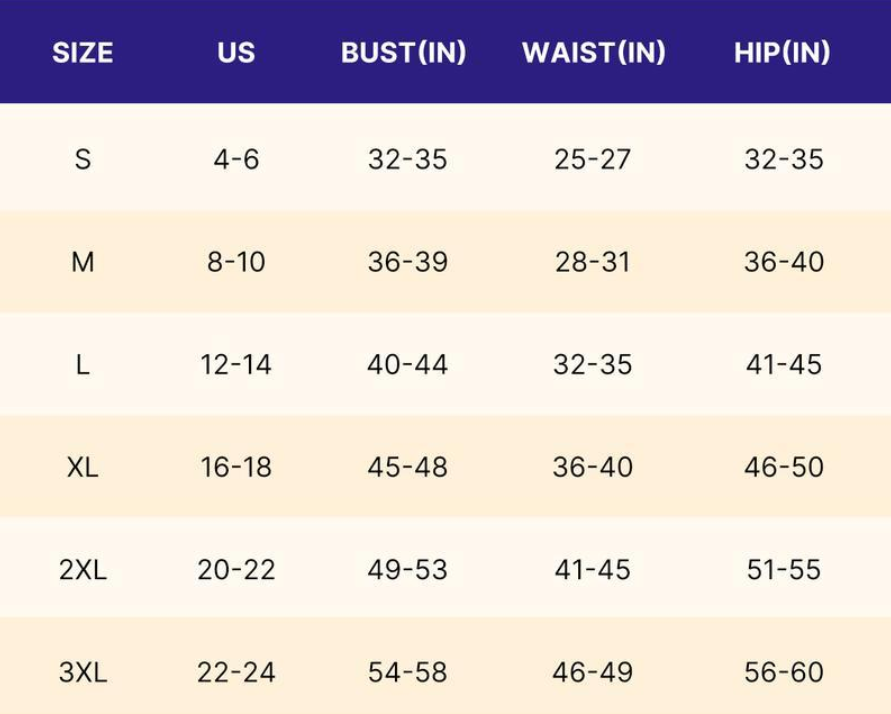This screenshot has width=891, height=714.
Task: Click the 2XL size row label
Action: [x=83, y=570]
